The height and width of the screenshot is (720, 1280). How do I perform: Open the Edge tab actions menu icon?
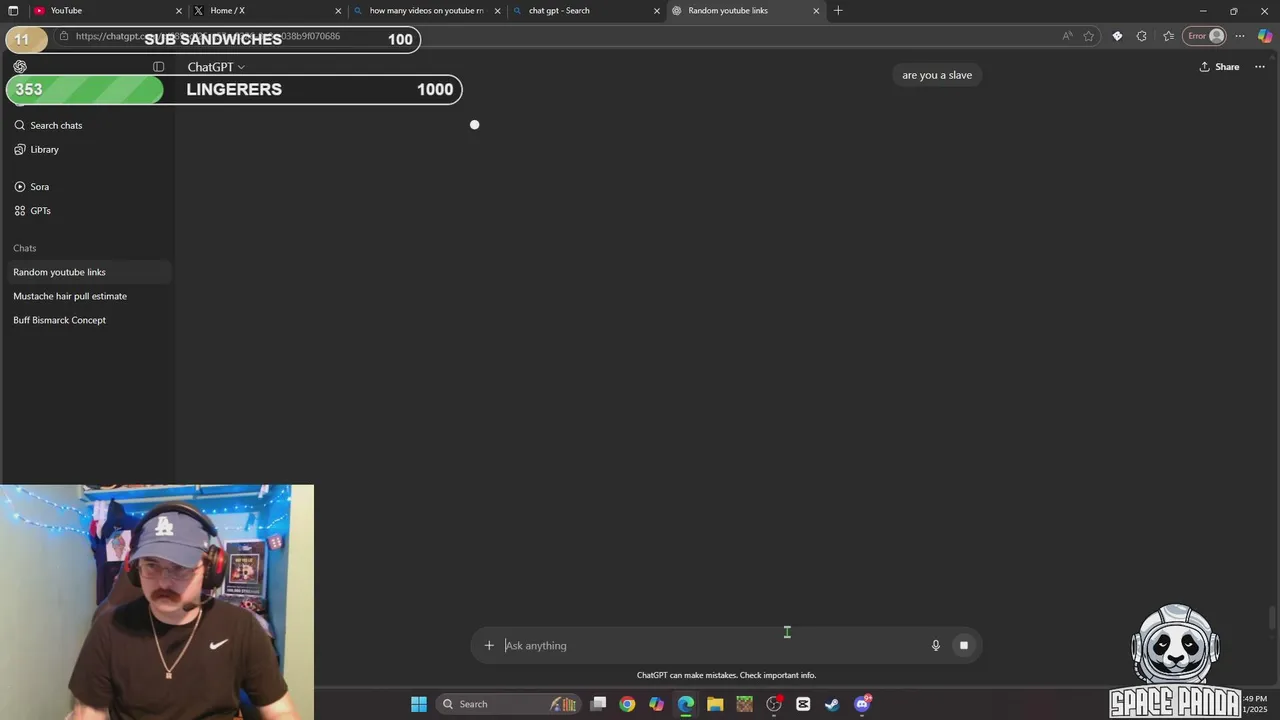click(13, 11)
